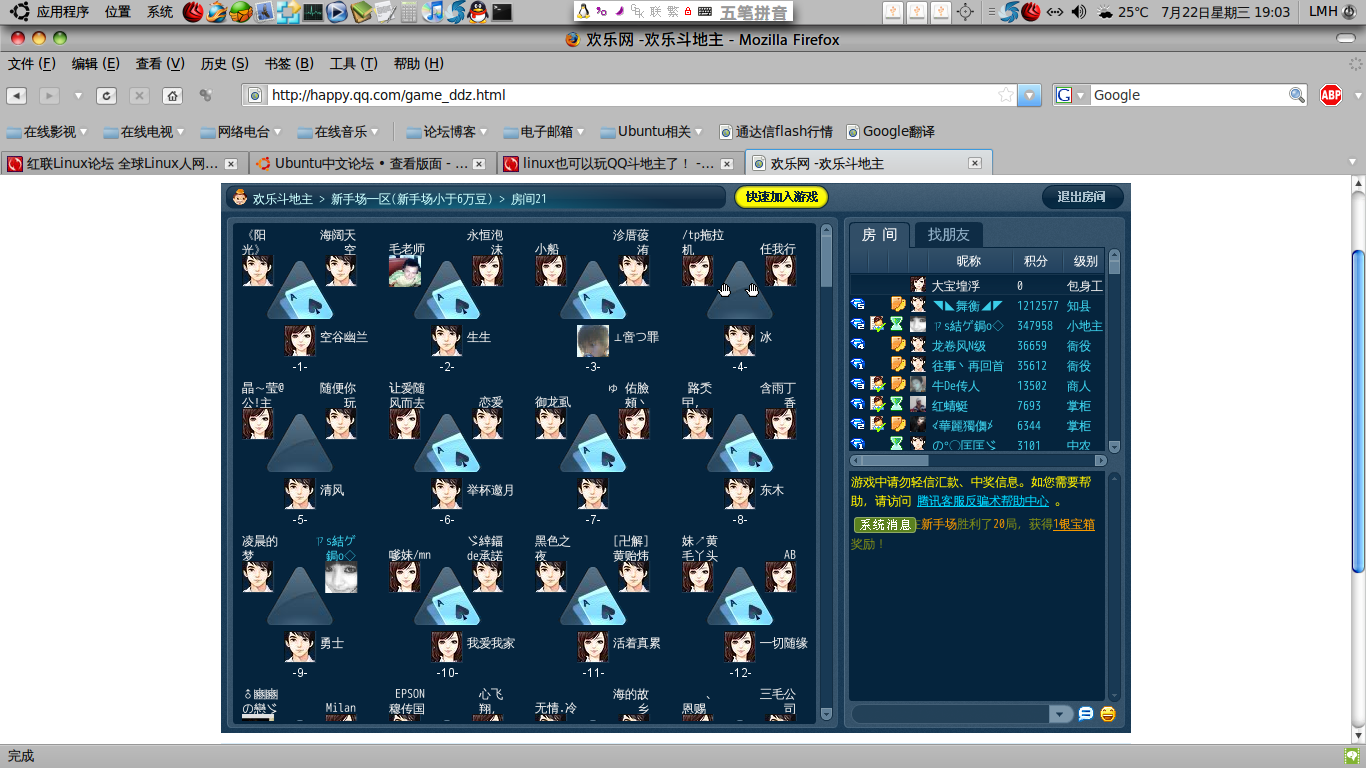Expand the 论坛博客 bookmark folder
Viewport: 1366px width, 768px height.
(x=448, y=131)
